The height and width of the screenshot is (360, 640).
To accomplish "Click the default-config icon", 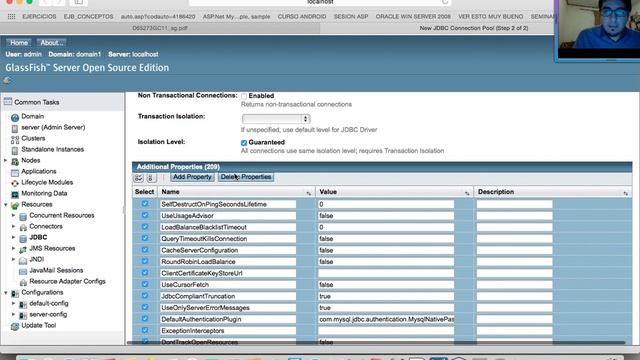I will (x=23, y=304).
